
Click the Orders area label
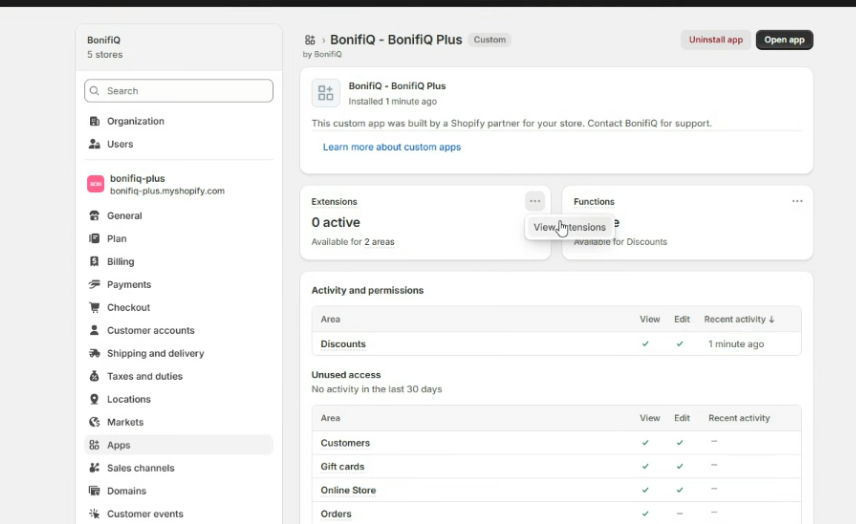[336, 514]
